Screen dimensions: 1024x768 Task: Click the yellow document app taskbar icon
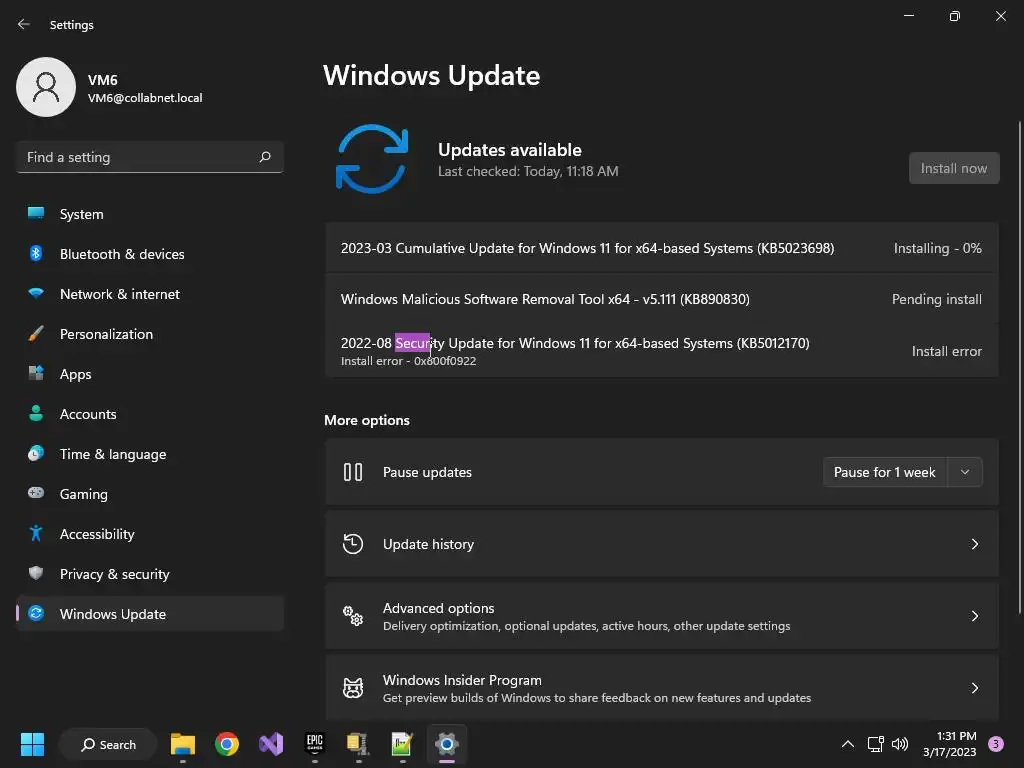(358, 744)
